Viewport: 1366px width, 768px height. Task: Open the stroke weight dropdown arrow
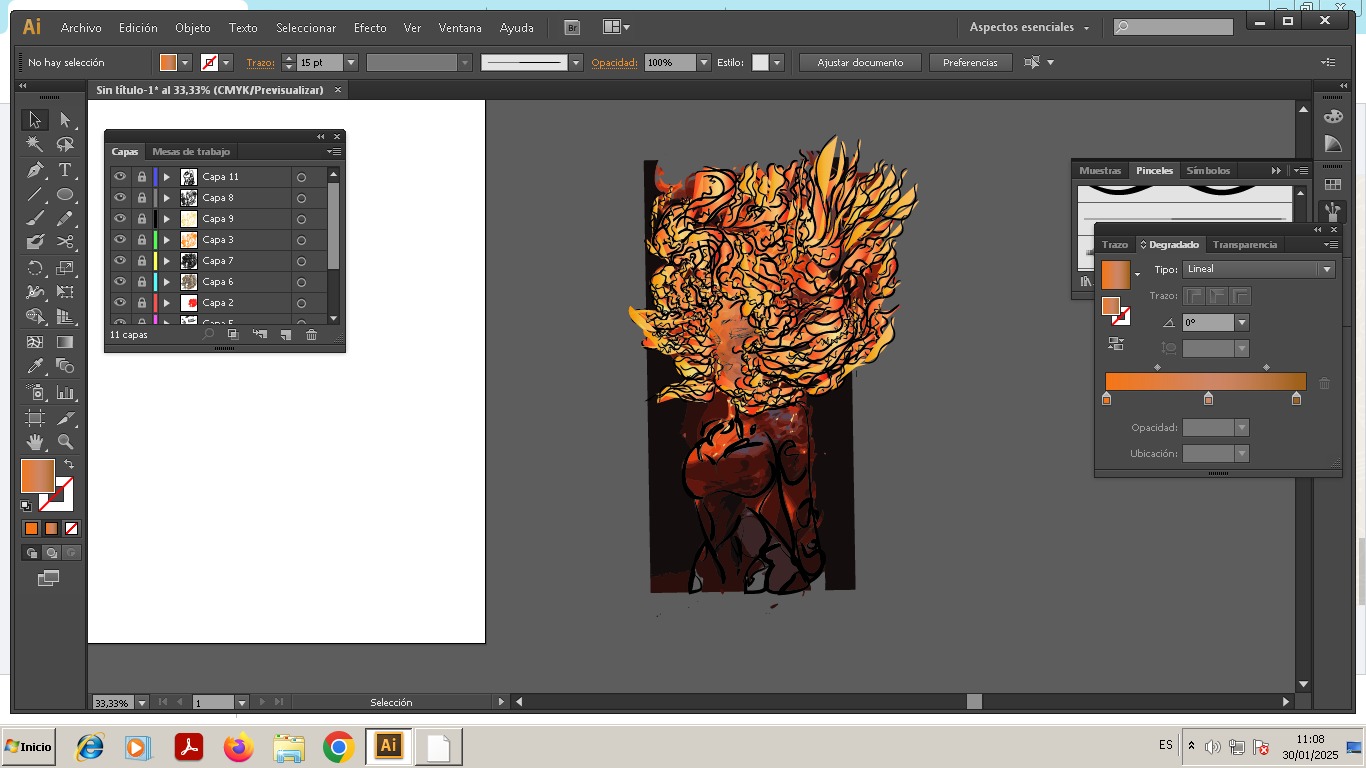[350, 63]
